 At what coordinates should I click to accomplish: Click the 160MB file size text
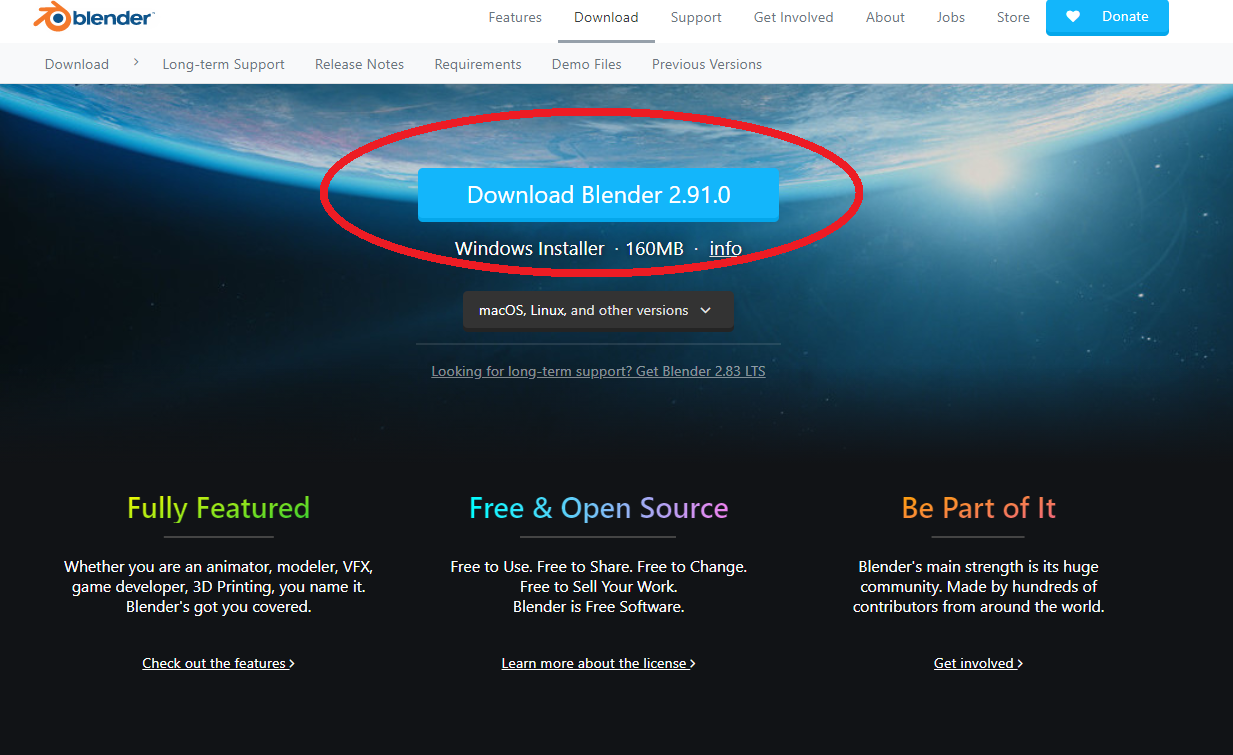coord(655,249)
